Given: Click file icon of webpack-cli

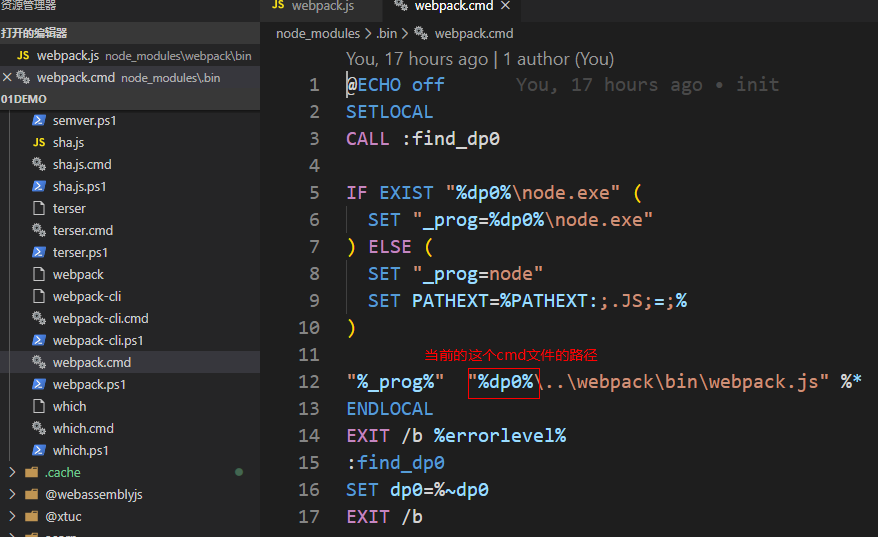Looking at the screenshot, I should click(x=39, y=296).
